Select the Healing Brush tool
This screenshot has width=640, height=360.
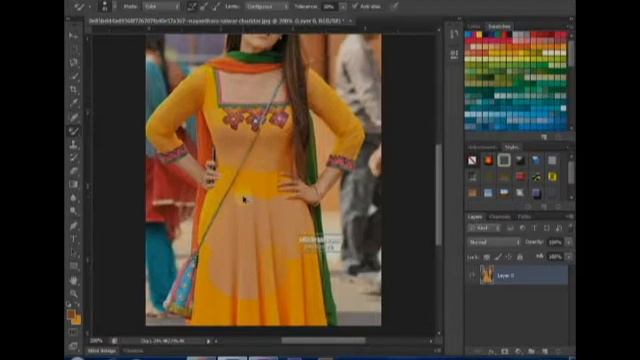pos(73,118)
